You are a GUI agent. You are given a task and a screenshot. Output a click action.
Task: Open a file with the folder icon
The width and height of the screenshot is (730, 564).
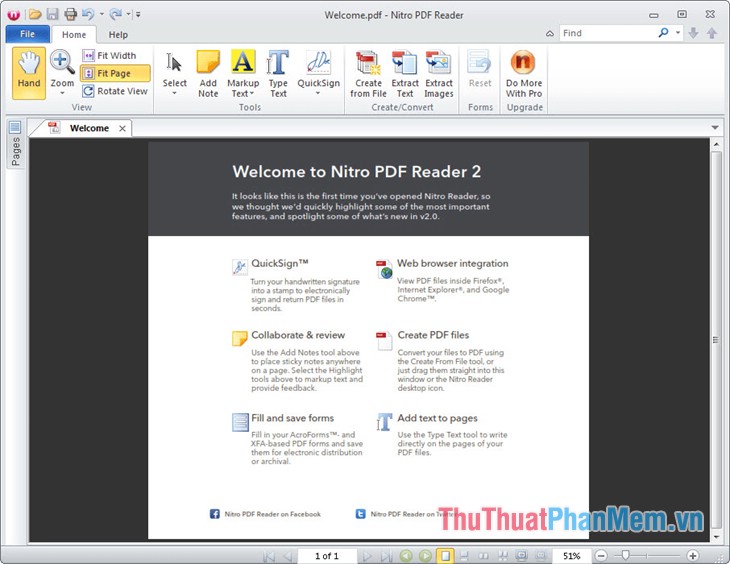click(35, 14)
